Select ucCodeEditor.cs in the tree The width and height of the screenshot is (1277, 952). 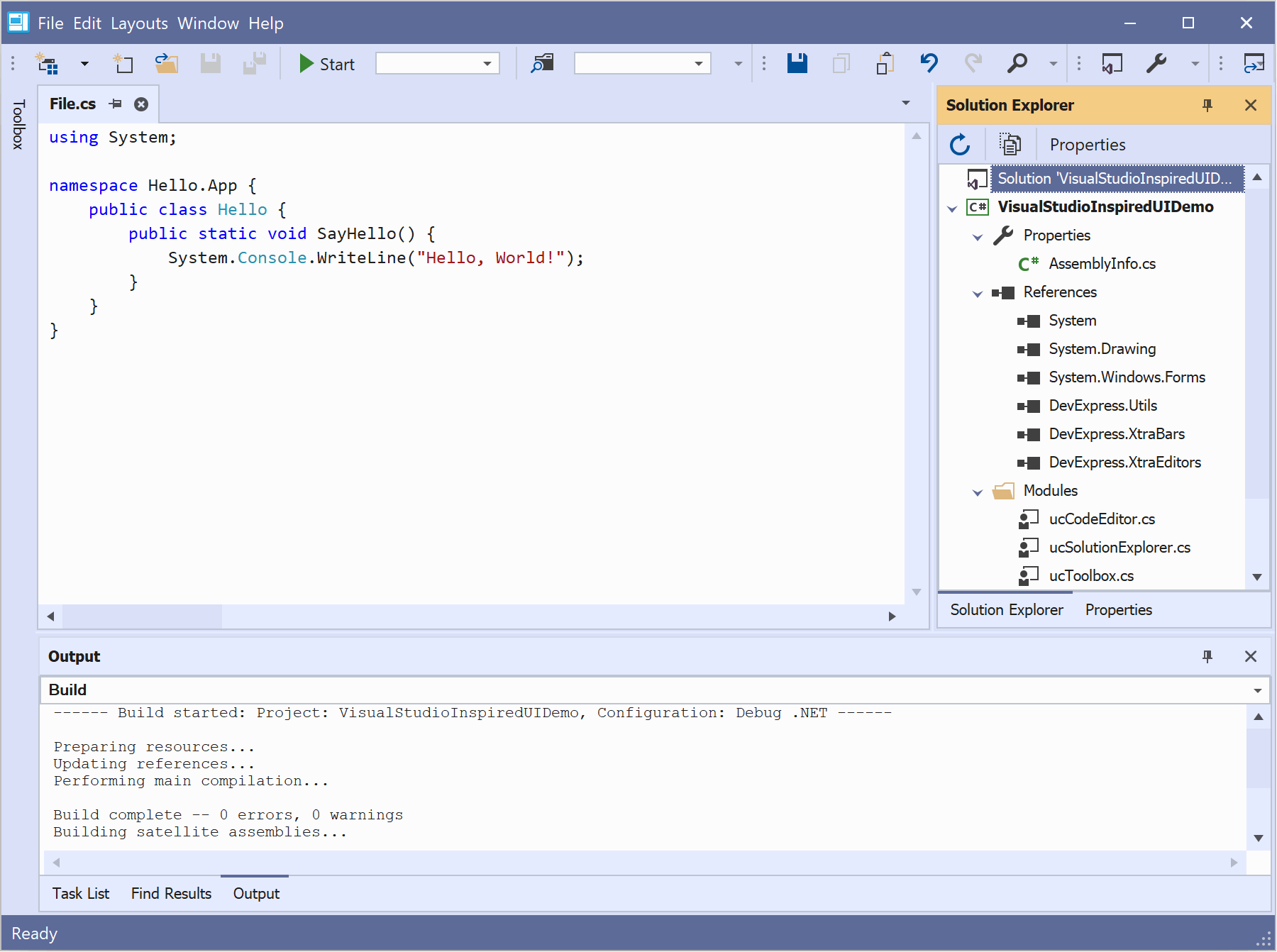click(x=1101, y=519)
